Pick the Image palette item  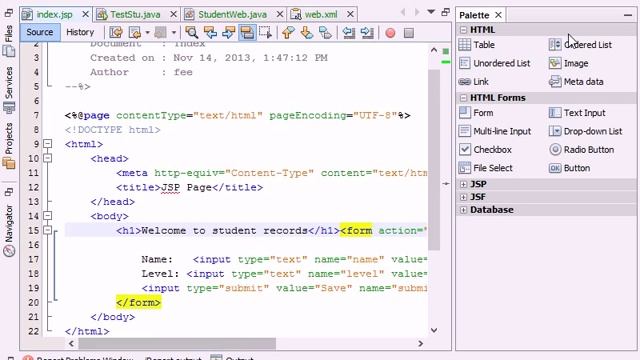point(569,63)
